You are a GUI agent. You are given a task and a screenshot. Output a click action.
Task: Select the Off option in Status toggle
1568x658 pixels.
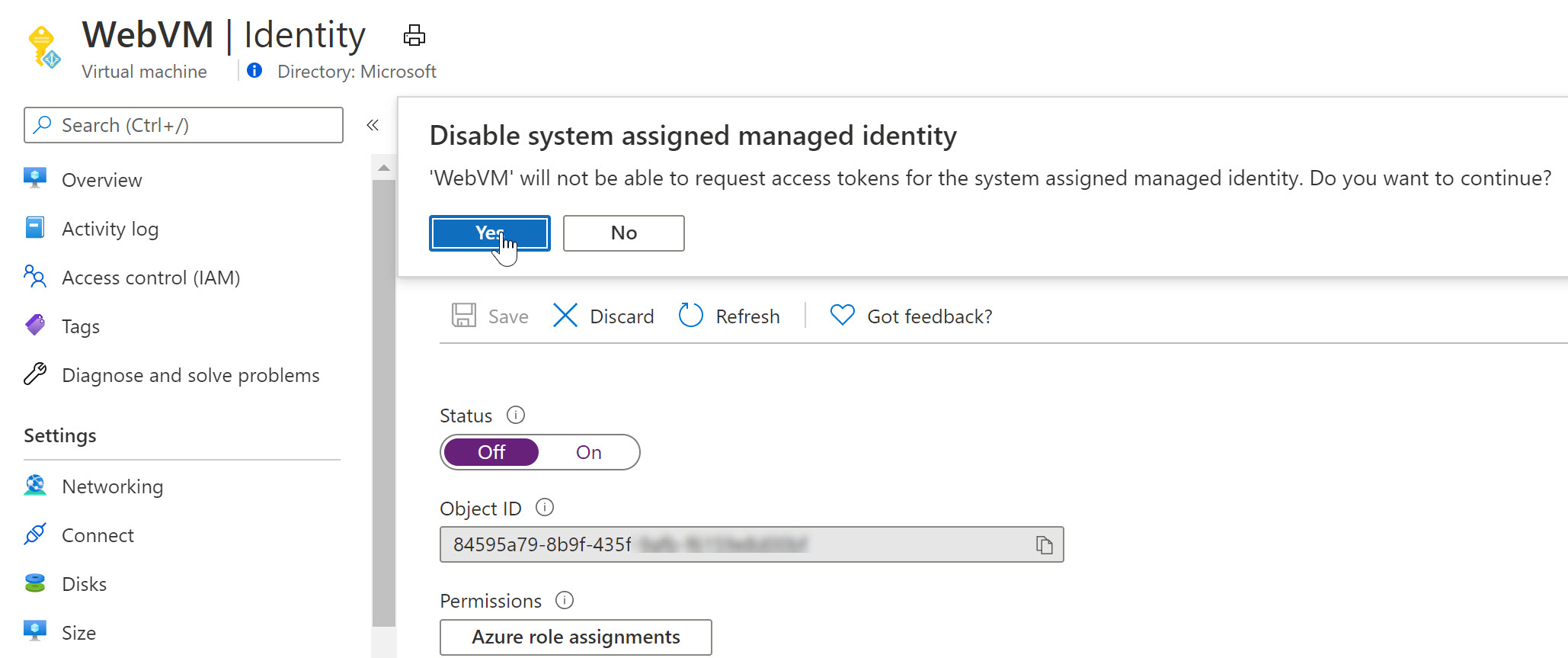491,452
